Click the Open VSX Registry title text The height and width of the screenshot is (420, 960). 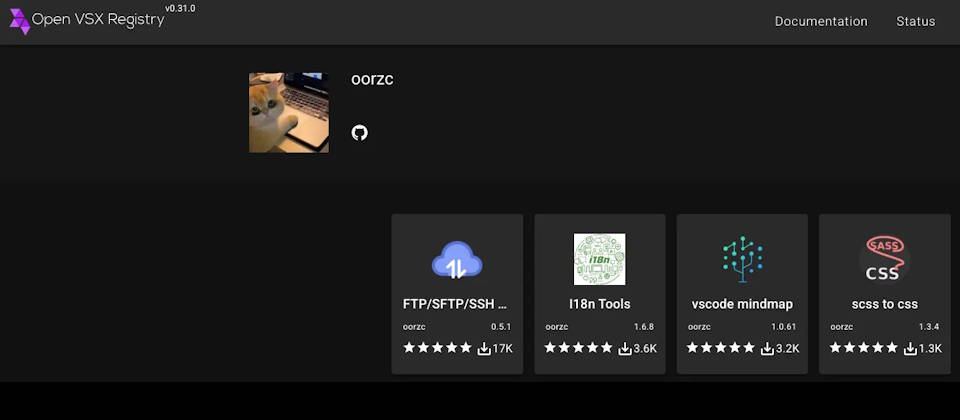point(98,20)
